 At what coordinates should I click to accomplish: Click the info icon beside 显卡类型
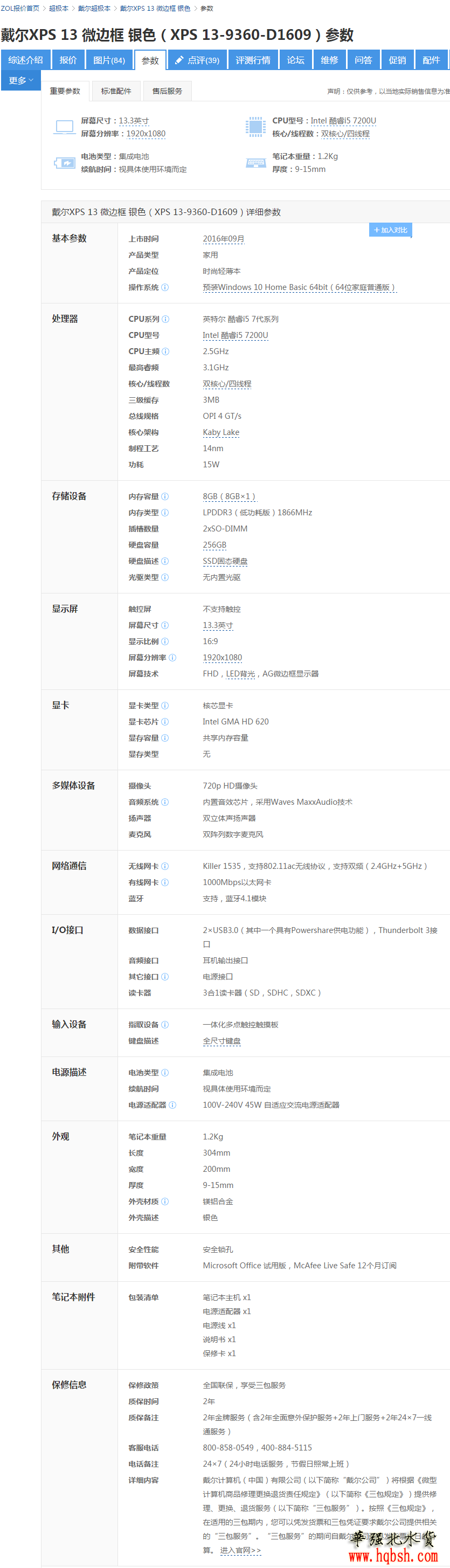pyautogui.click(x=165, y=706)
